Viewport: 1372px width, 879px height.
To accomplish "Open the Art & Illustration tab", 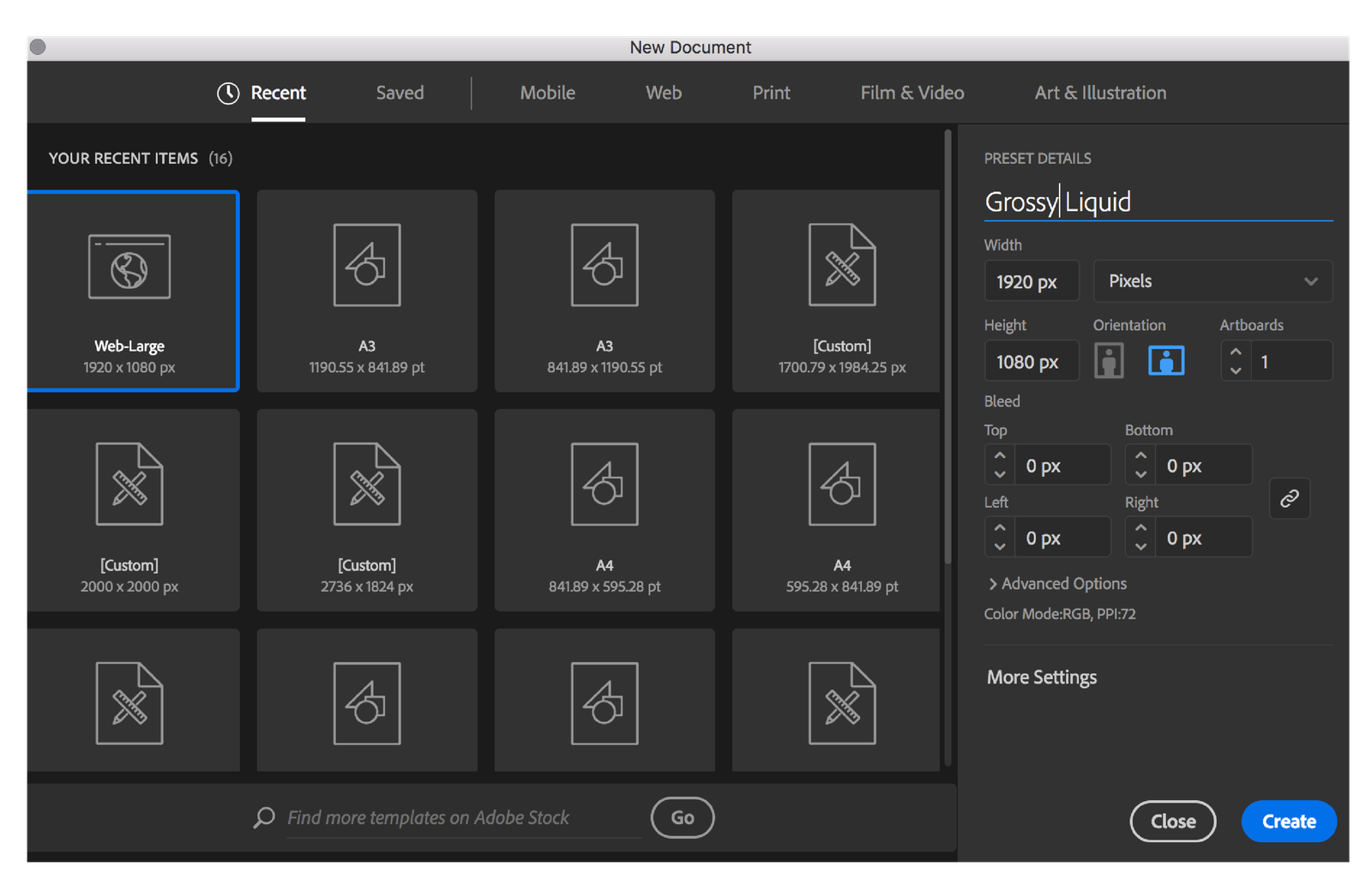I will tap(1100, 93).
